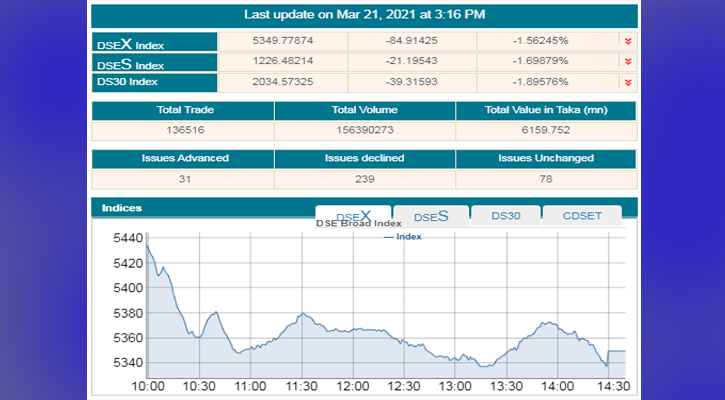Click the DSEX Index row label
Viewport: 725px width, 400px height.
[x=154, y=43]
